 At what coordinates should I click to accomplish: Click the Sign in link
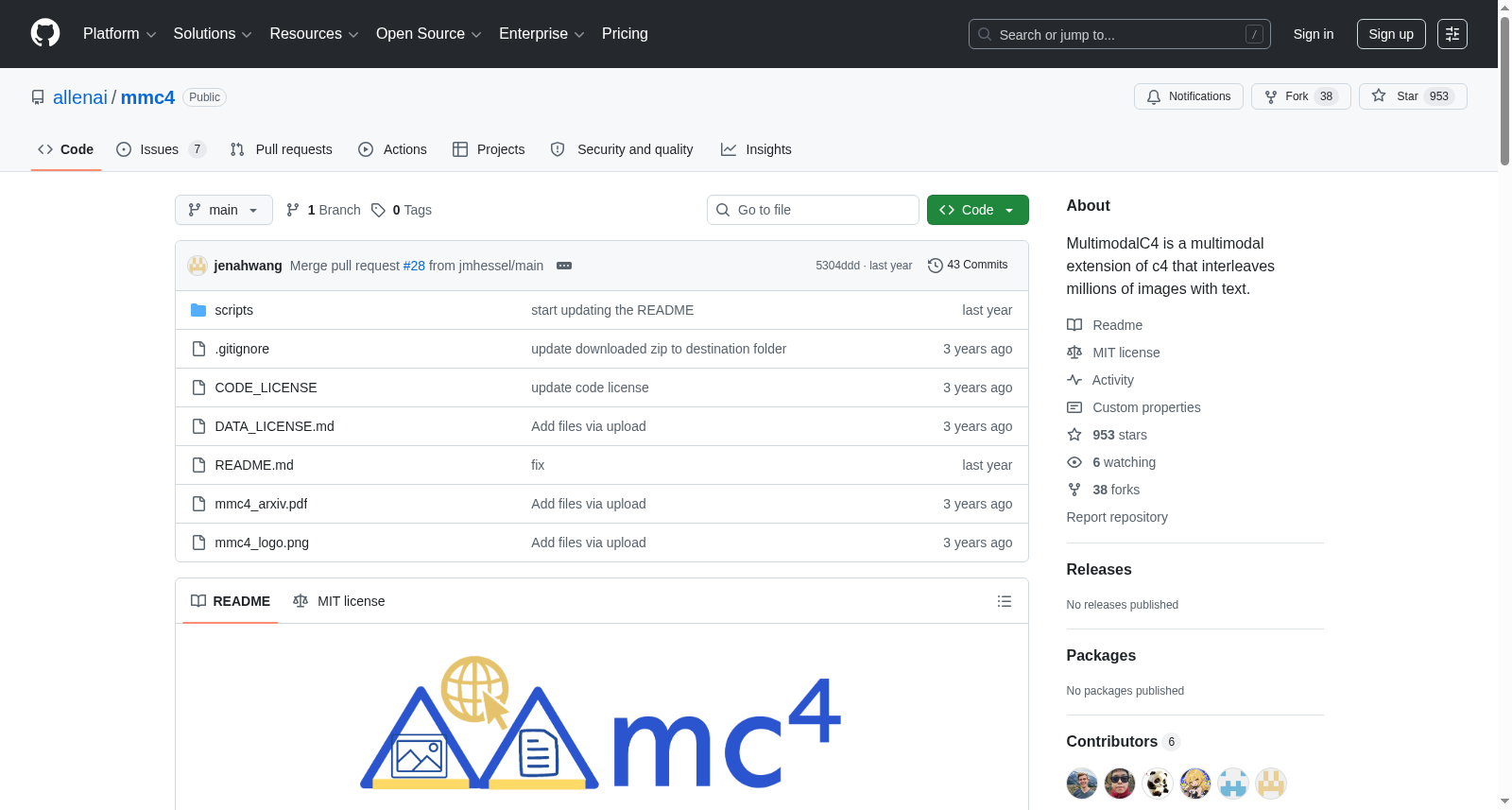pyautogui.click(x=1314, y=34)
